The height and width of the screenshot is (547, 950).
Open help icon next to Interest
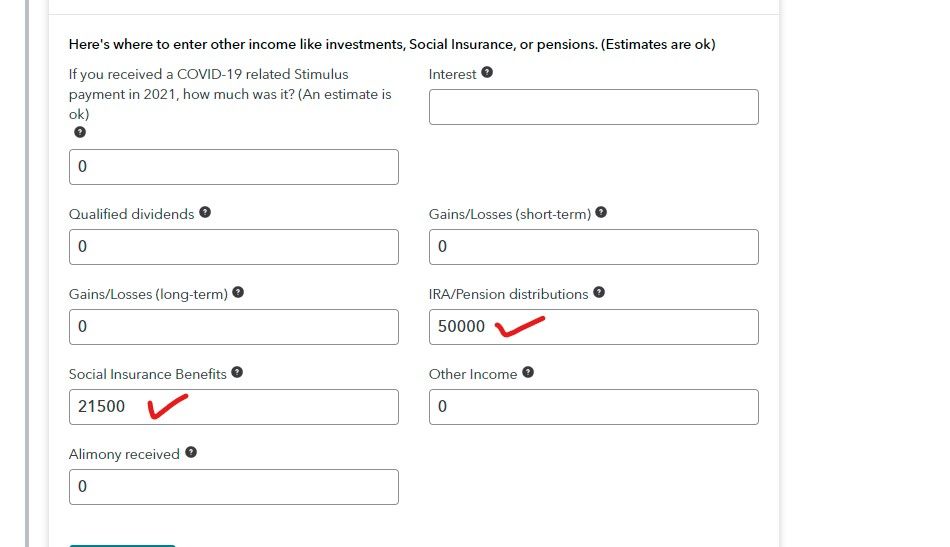[487, 73]
